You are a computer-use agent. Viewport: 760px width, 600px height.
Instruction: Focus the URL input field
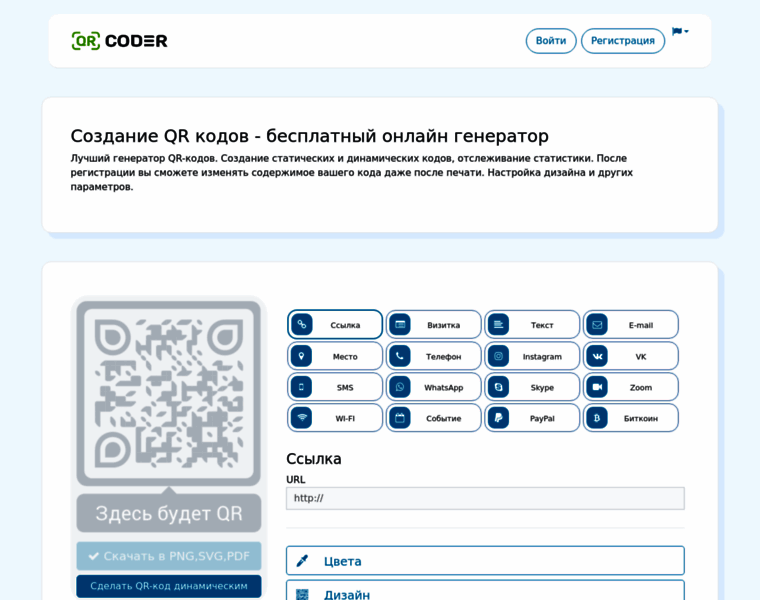[x=485, y=498]
